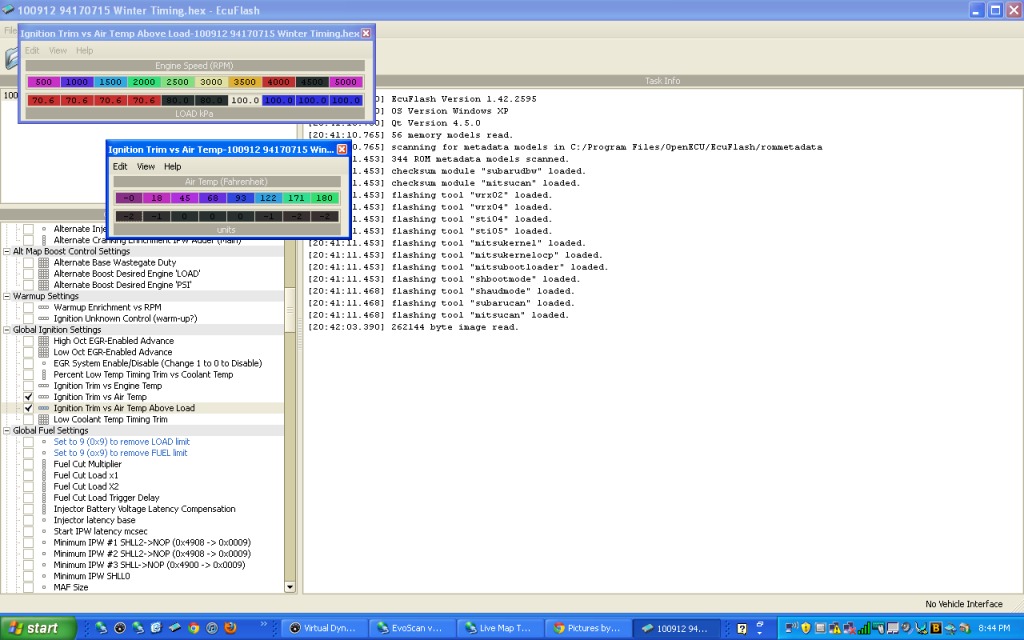
Task: Click the 8:44 PM taskbar clock
Action: coord(994,628)
